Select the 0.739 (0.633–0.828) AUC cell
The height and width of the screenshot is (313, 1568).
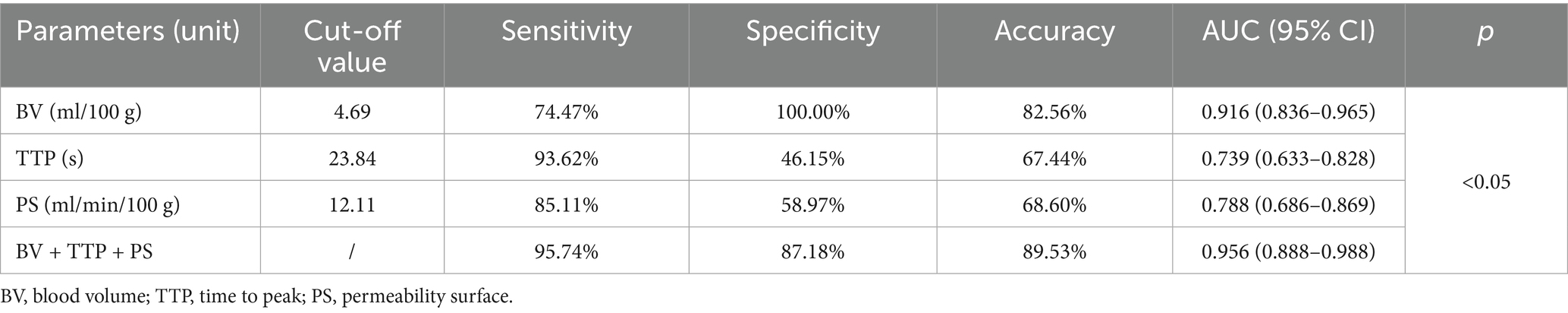click(x=1288, y=158)
